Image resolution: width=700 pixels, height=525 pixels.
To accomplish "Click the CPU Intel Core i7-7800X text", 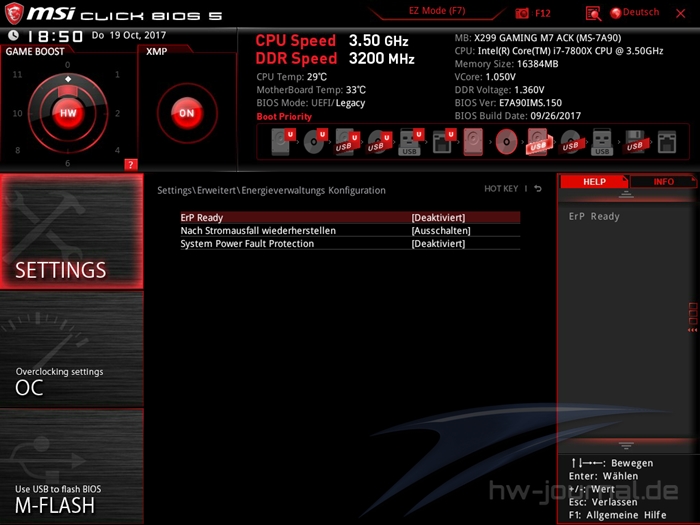I will [x=558, y=51].
